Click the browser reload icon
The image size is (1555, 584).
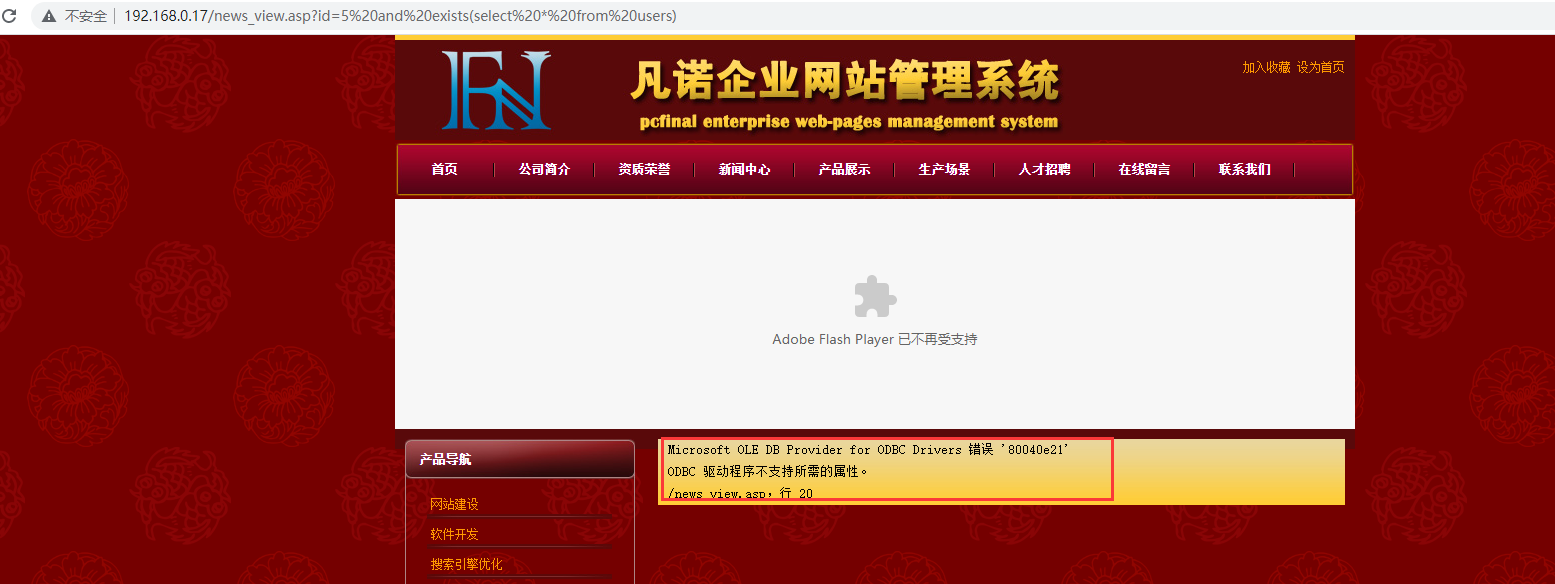[10, 16]
